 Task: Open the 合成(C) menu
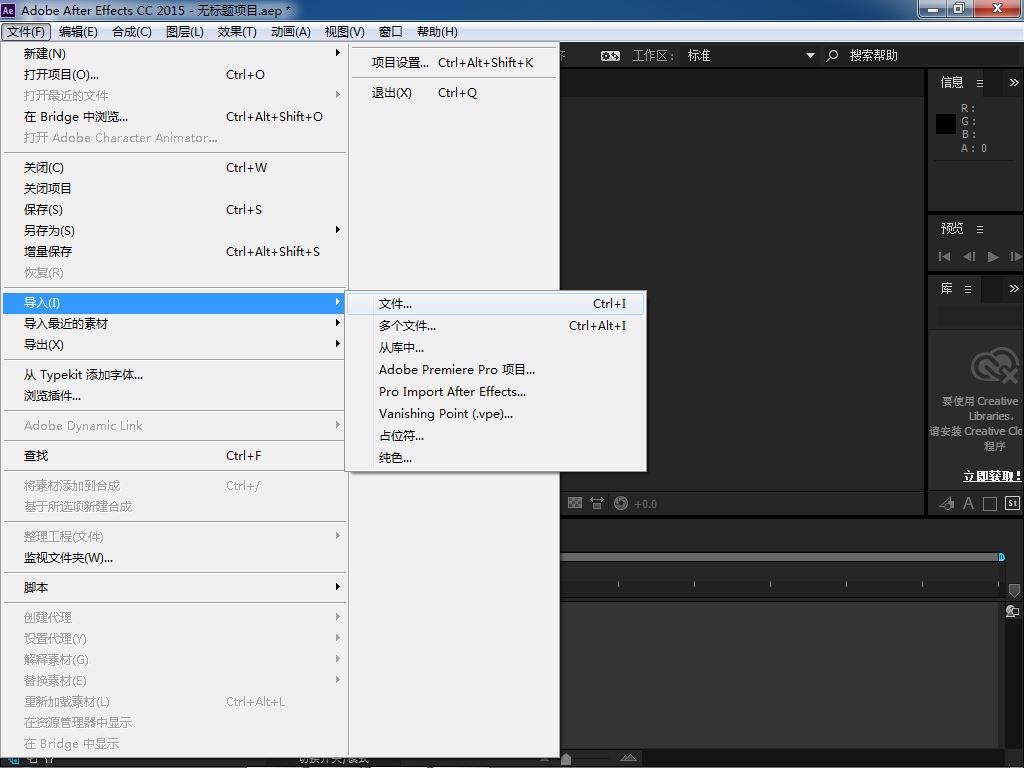tap(131, 32)
